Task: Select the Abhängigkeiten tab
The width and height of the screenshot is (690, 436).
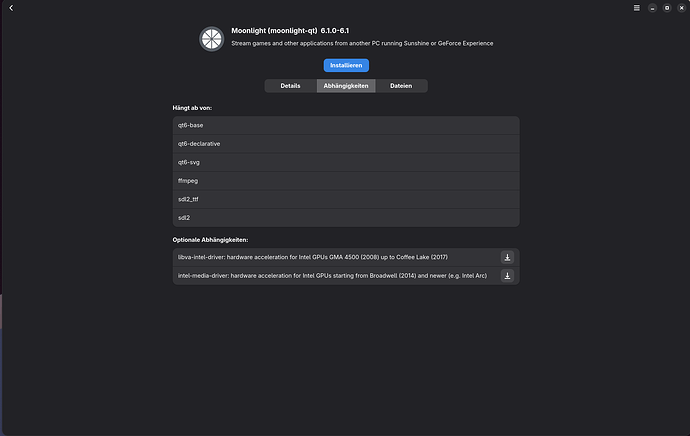Action: 346,86
